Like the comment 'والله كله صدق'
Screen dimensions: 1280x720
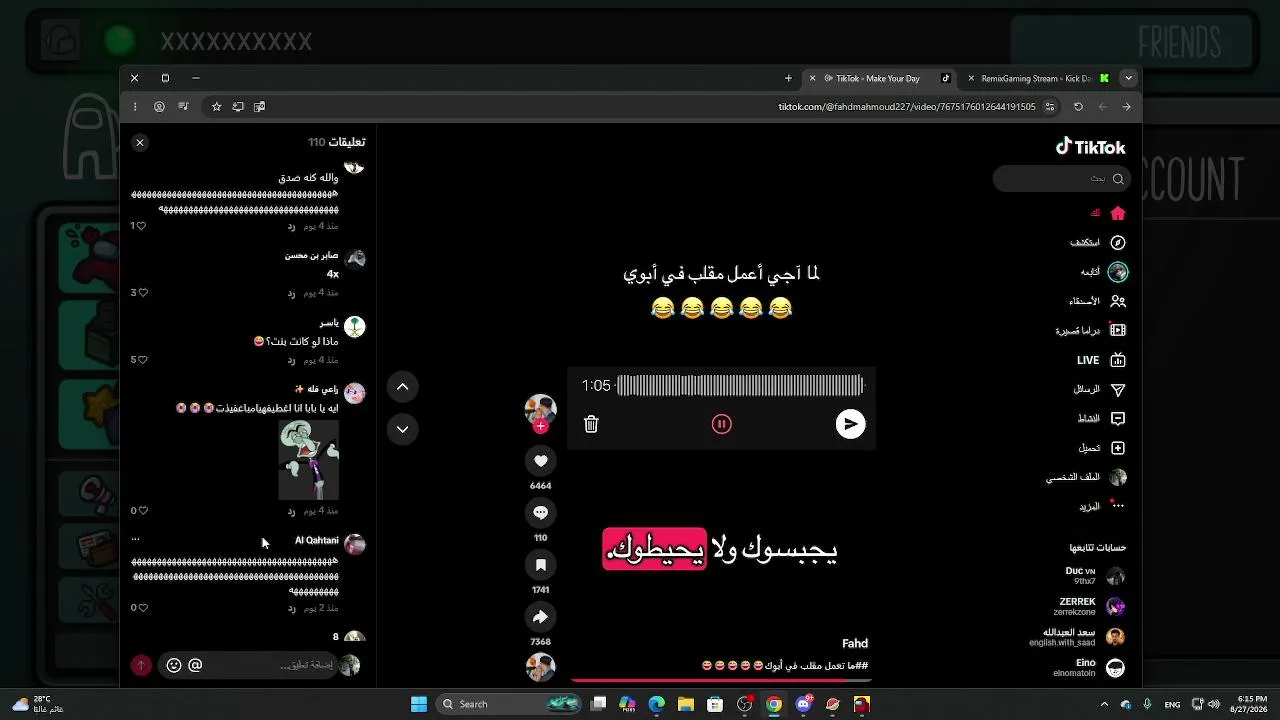coord(142,226)
